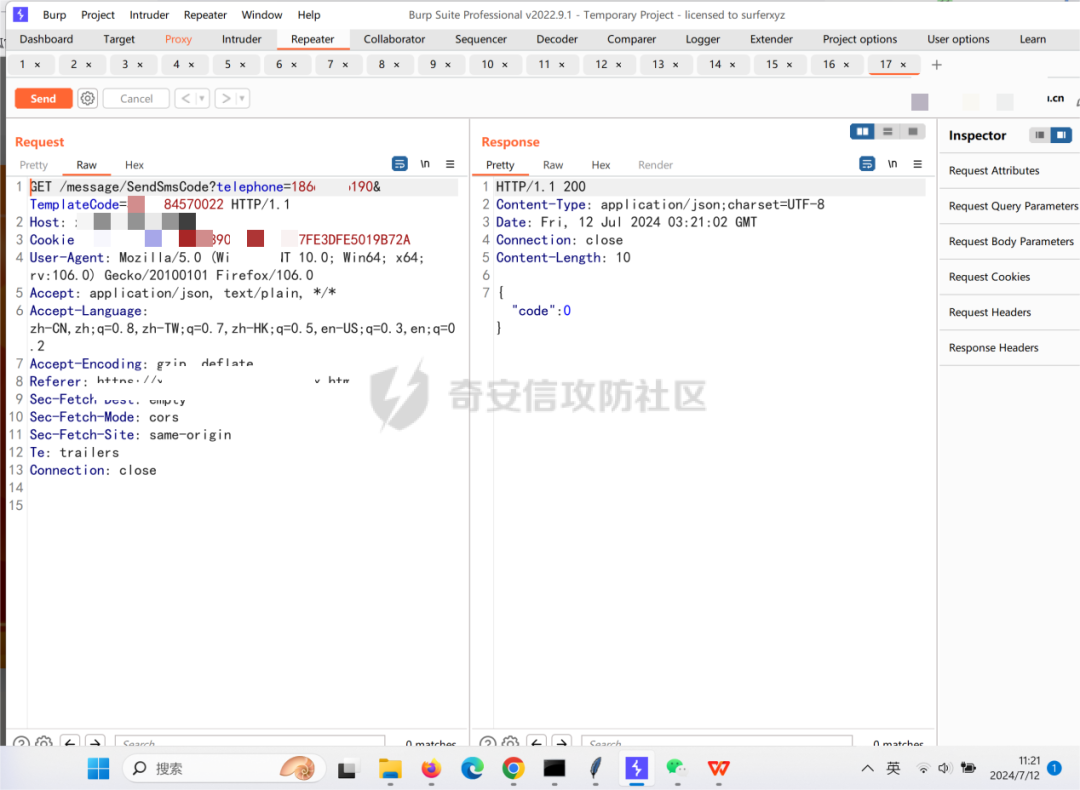Open the Burp menu

(54, 14)
